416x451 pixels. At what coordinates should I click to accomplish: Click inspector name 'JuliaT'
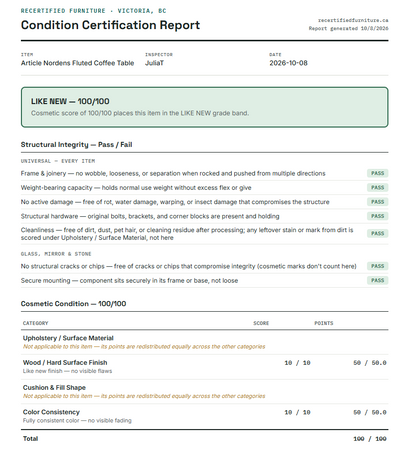[154, 63]
